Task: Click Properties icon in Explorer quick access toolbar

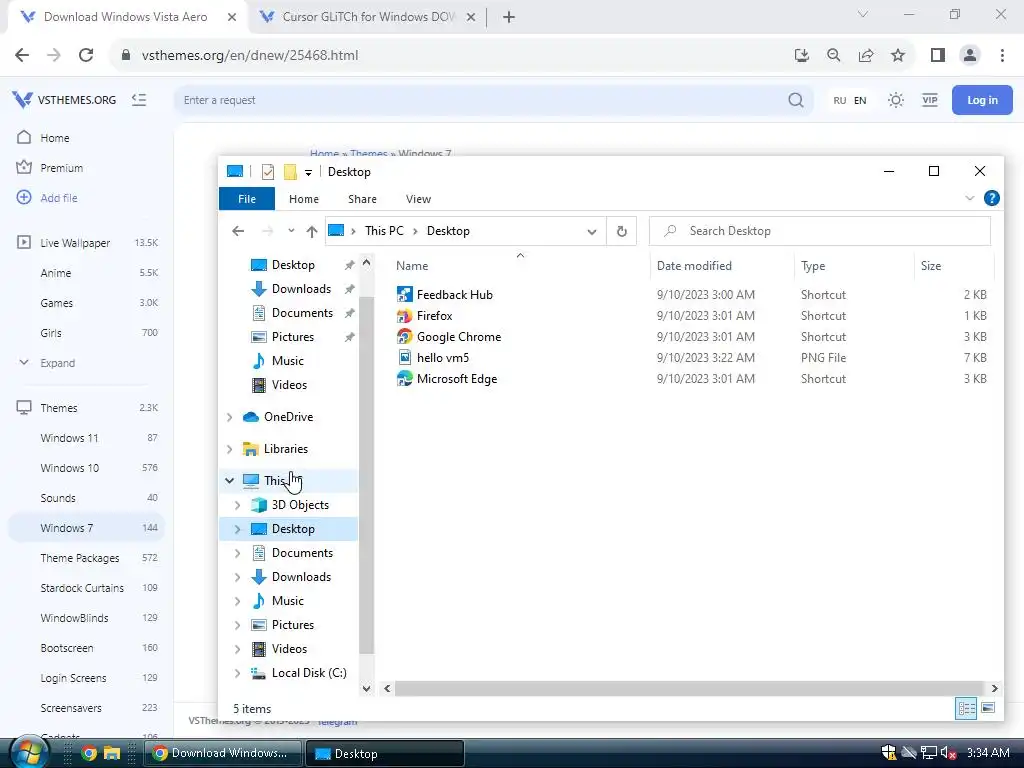Action: click(x=268, y=172)
